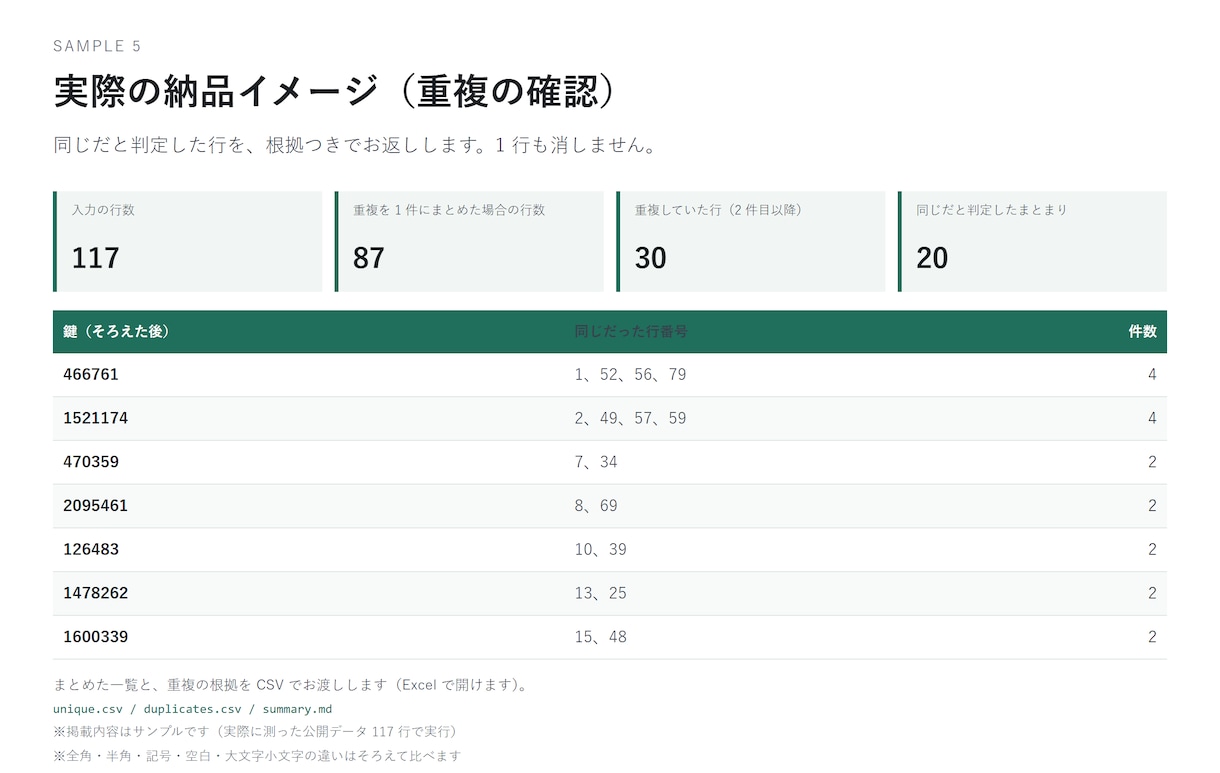Click the footnote ※掲載内容はサンプルです
1220x773 pixels.
pos(255,732)
